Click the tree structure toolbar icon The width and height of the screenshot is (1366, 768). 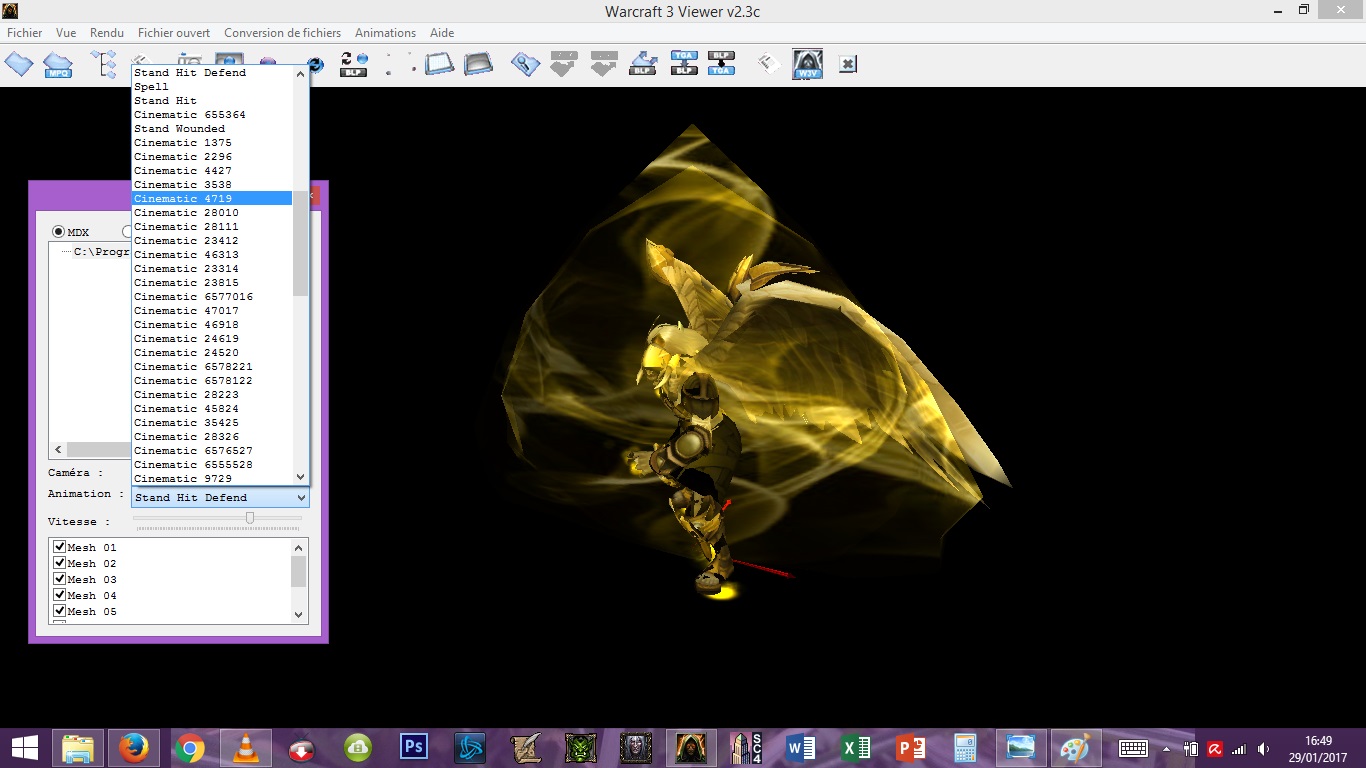coord(104,64)
